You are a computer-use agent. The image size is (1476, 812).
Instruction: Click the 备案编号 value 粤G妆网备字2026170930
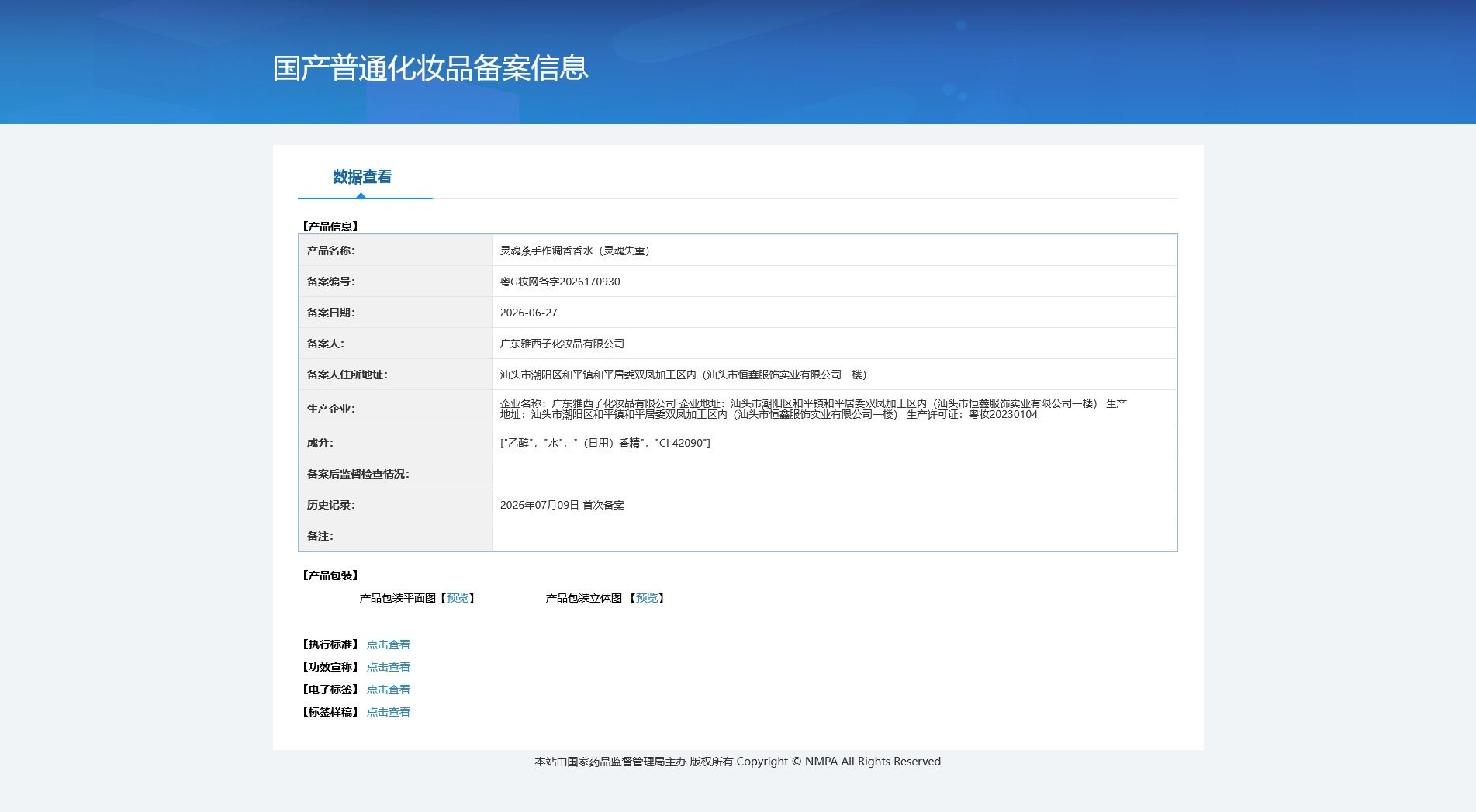[x=560, y=282]
